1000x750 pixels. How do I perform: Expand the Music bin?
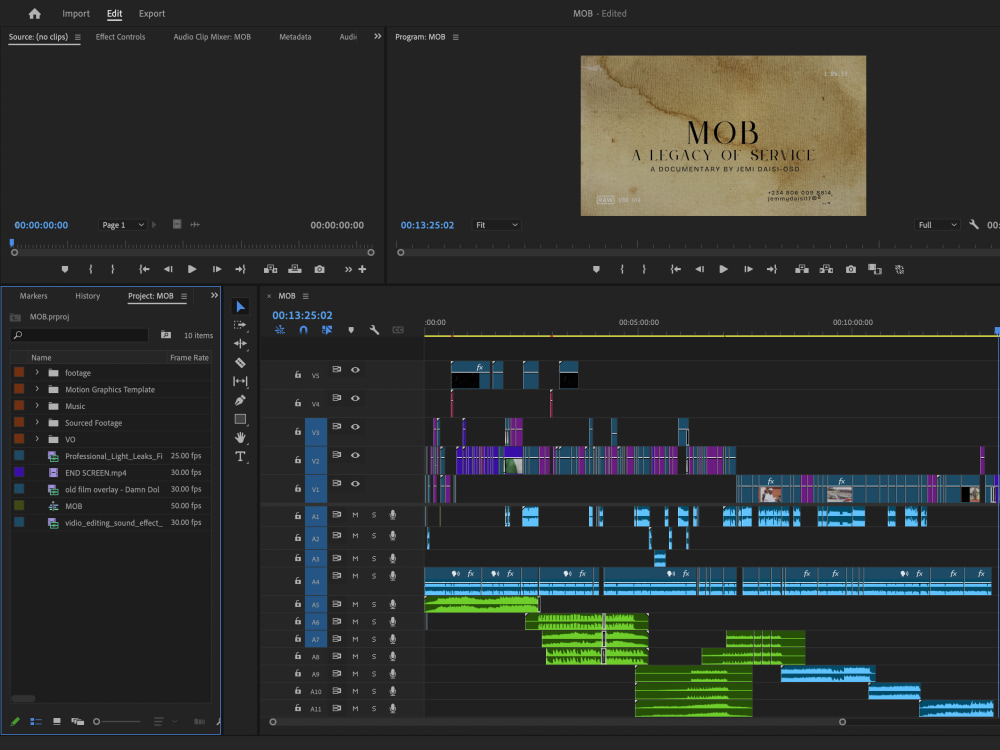pos(37,406)
